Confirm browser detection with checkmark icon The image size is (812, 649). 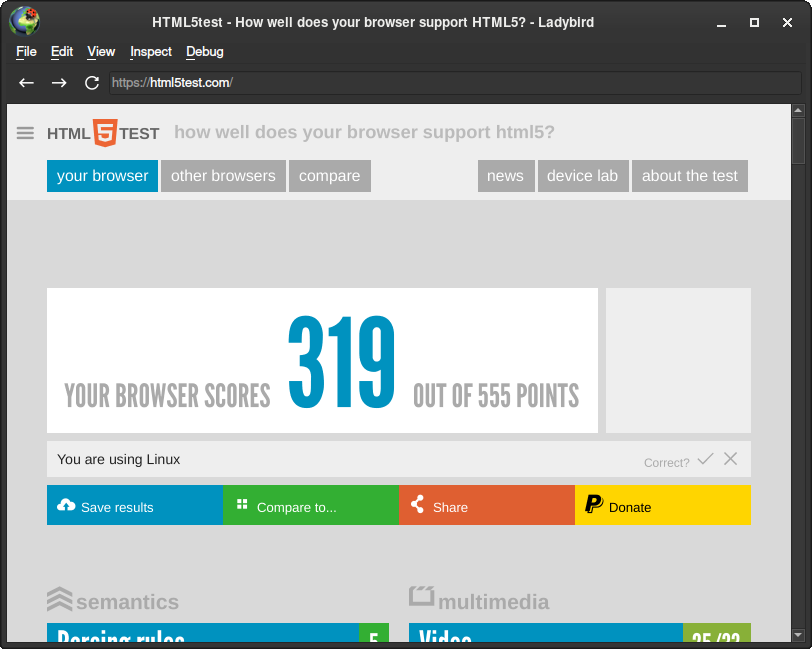point(705,458)
